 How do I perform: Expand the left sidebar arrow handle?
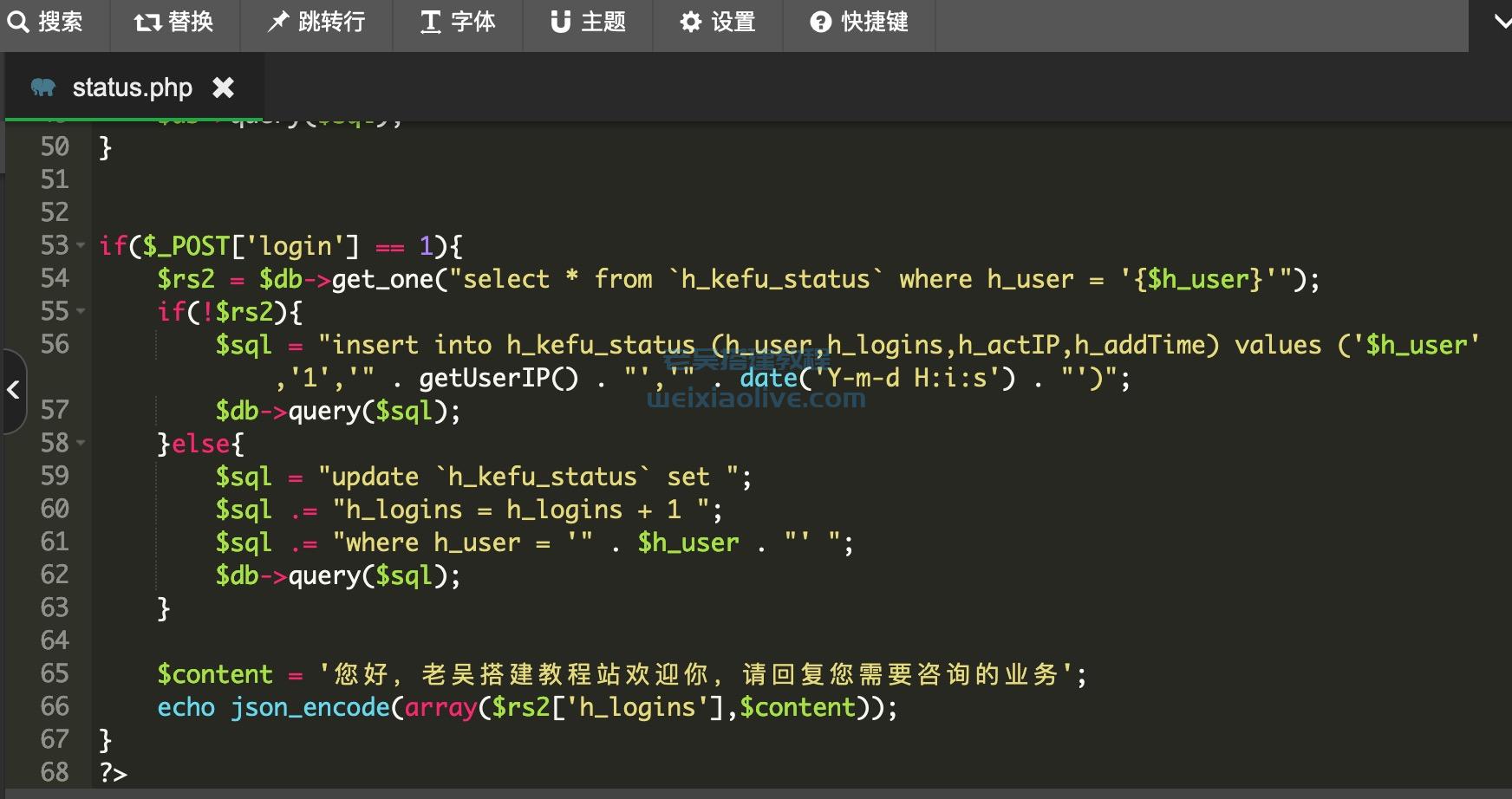pos(13,390)
